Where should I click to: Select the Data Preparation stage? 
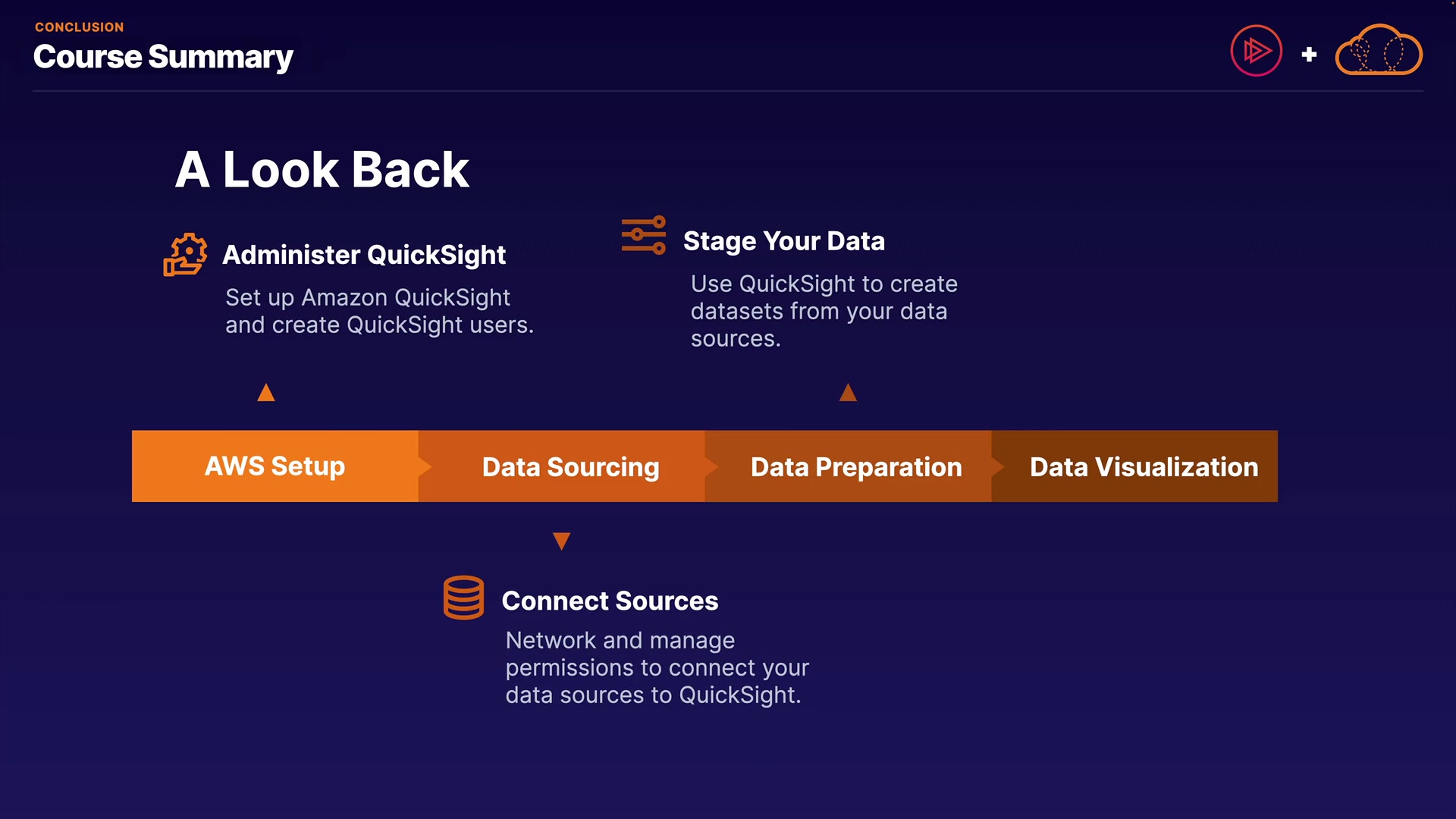[856, 467]
